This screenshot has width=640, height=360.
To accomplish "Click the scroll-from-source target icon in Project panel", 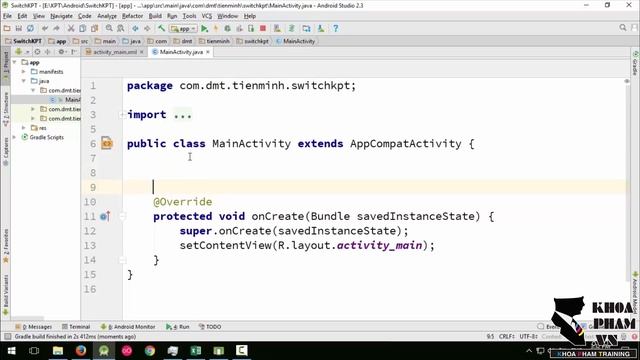I will [x=38, y=52].
